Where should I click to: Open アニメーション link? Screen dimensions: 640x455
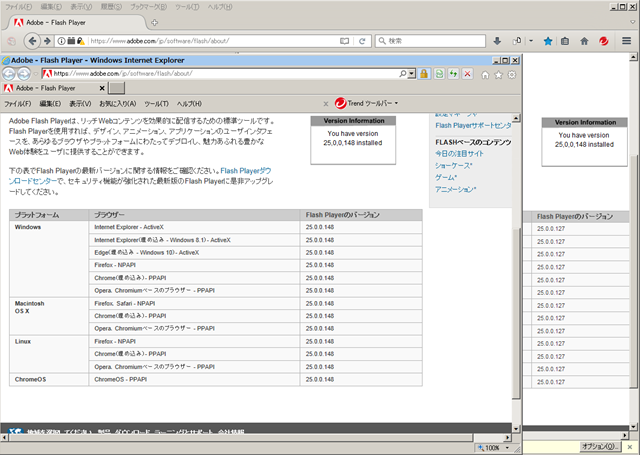pos(456,189)
